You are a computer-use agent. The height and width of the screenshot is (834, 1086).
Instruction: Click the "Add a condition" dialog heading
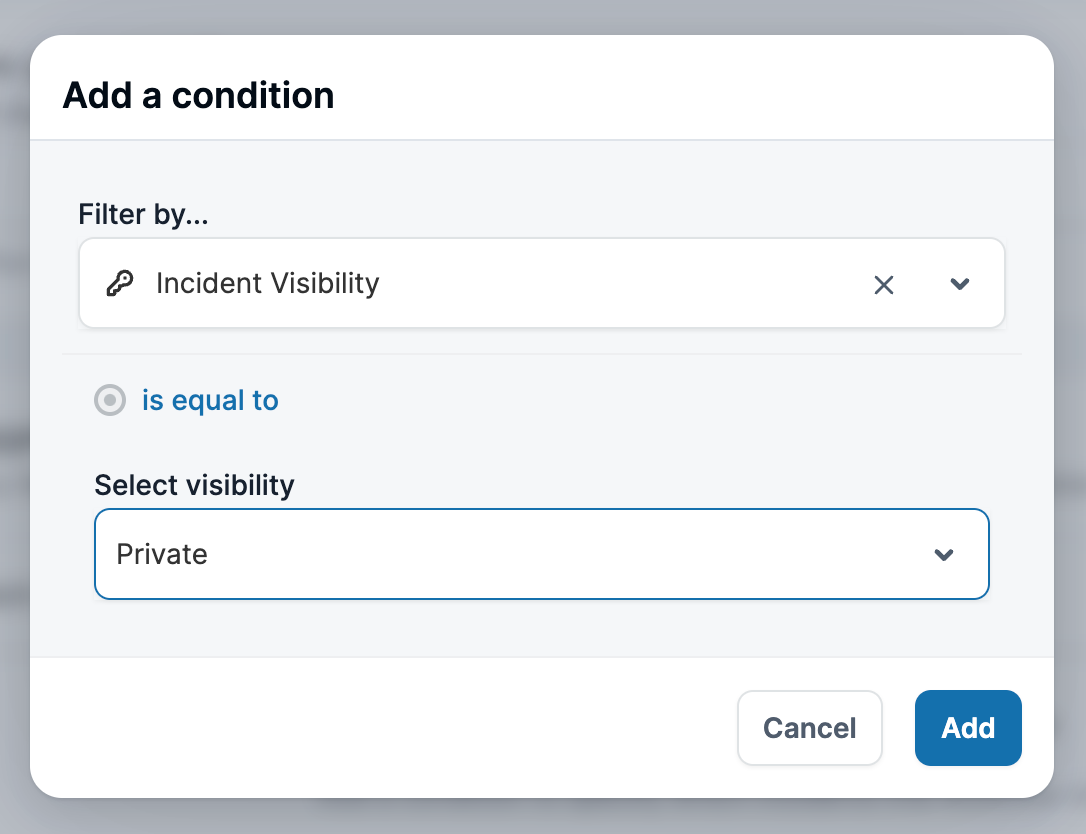coord(198,95)
